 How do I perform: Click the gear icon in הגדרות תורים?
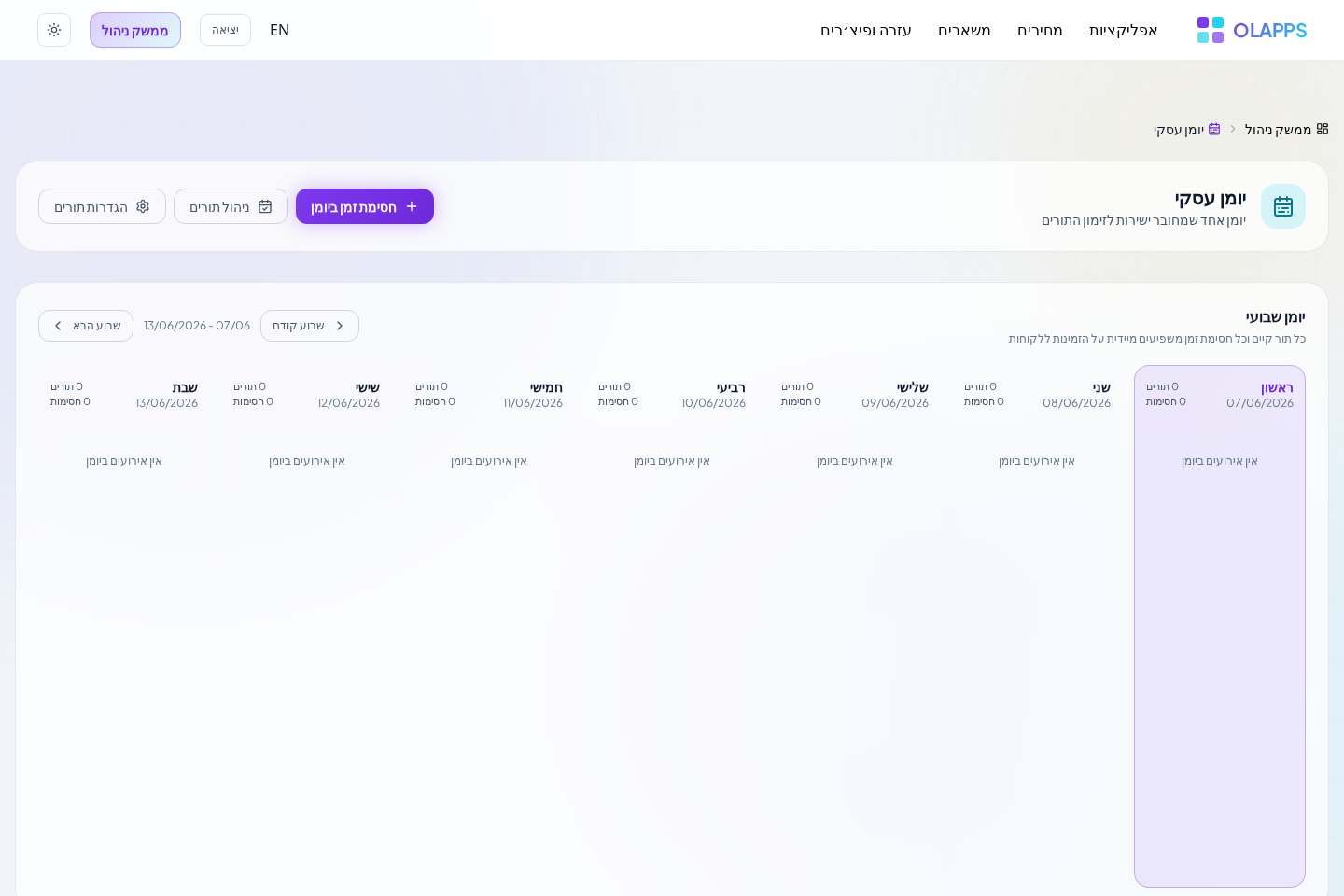click(x=143, y=206)
